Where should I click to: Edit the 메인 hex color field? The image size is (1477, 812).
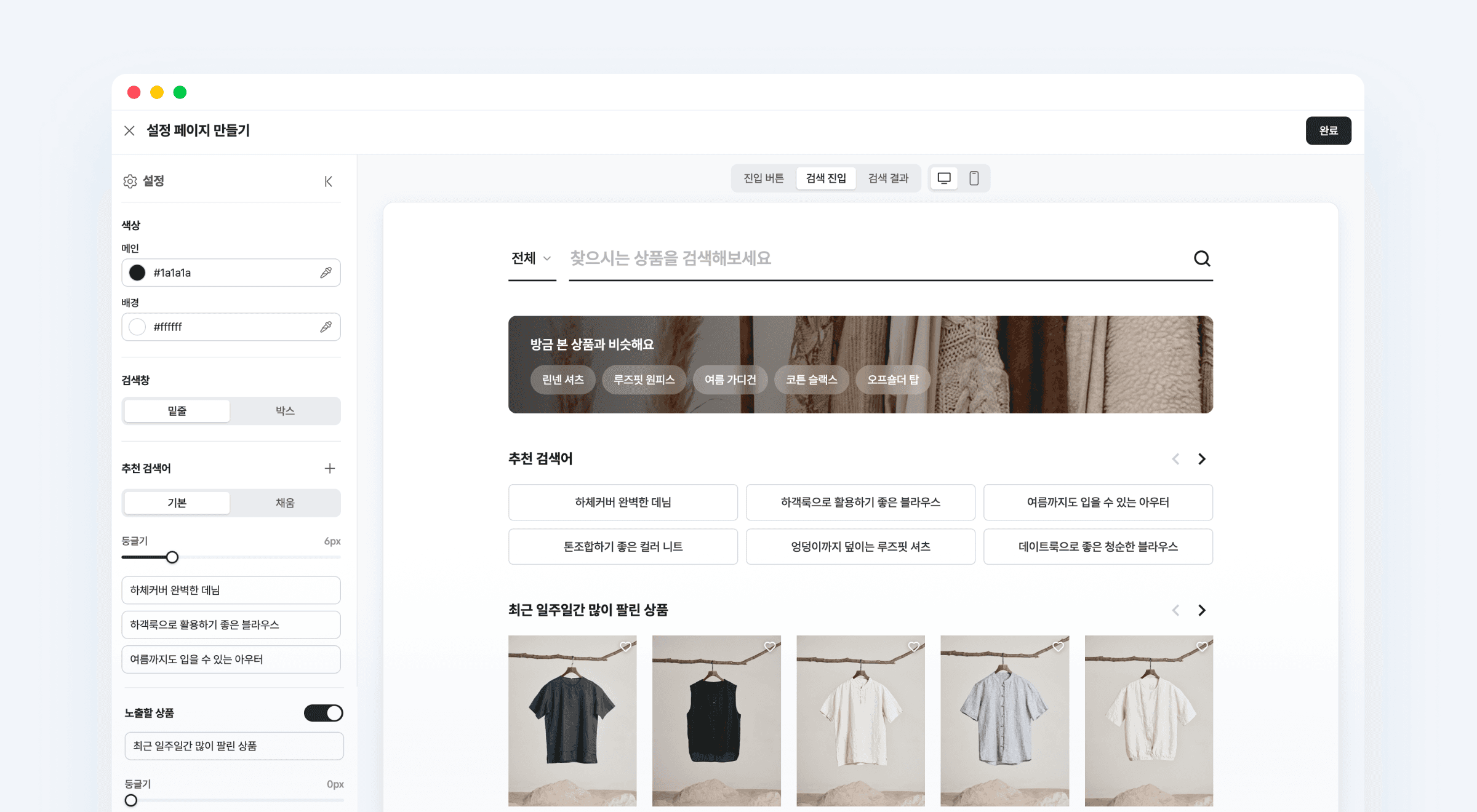click(231, 273)
